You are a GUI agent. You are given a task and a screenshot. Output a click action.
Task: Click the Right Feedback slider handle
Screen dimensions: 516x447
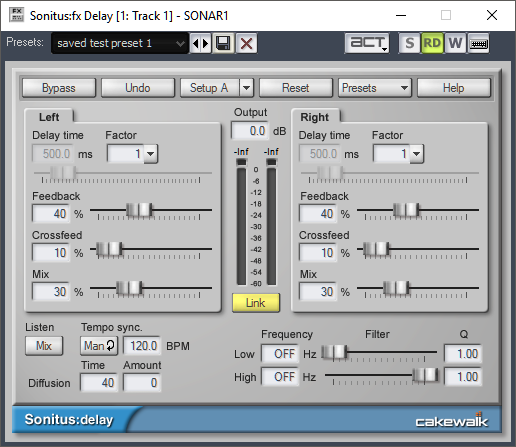point(406,210)
